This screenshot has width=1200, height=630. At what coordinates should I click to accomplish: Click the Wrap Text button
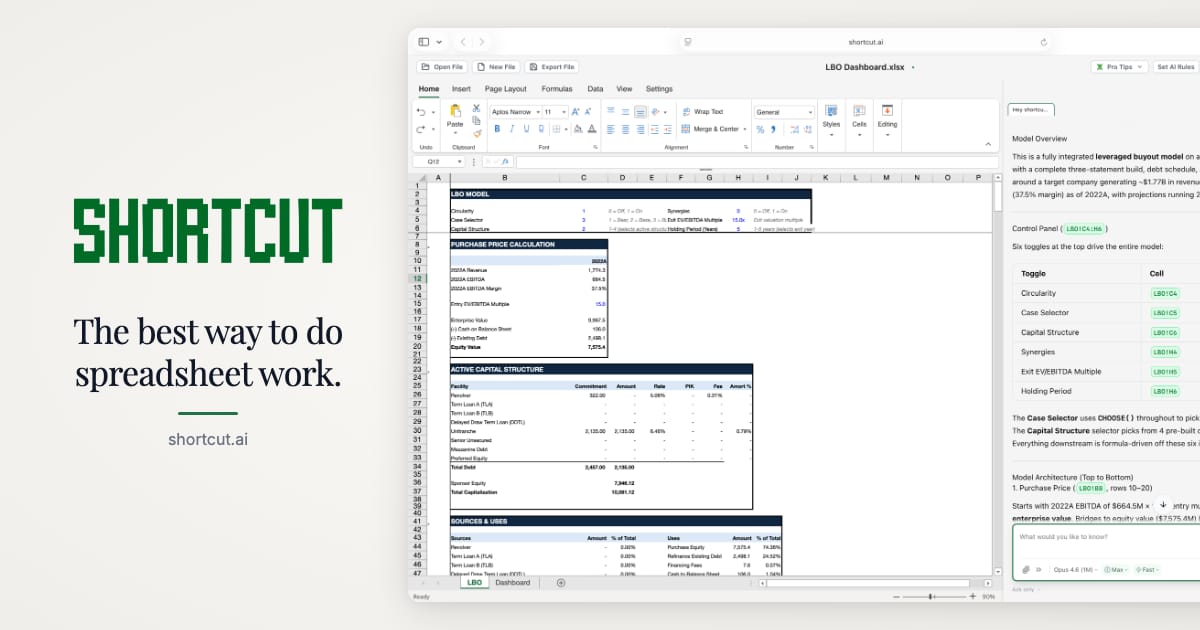pyautogui.click(x=703, y=112)
